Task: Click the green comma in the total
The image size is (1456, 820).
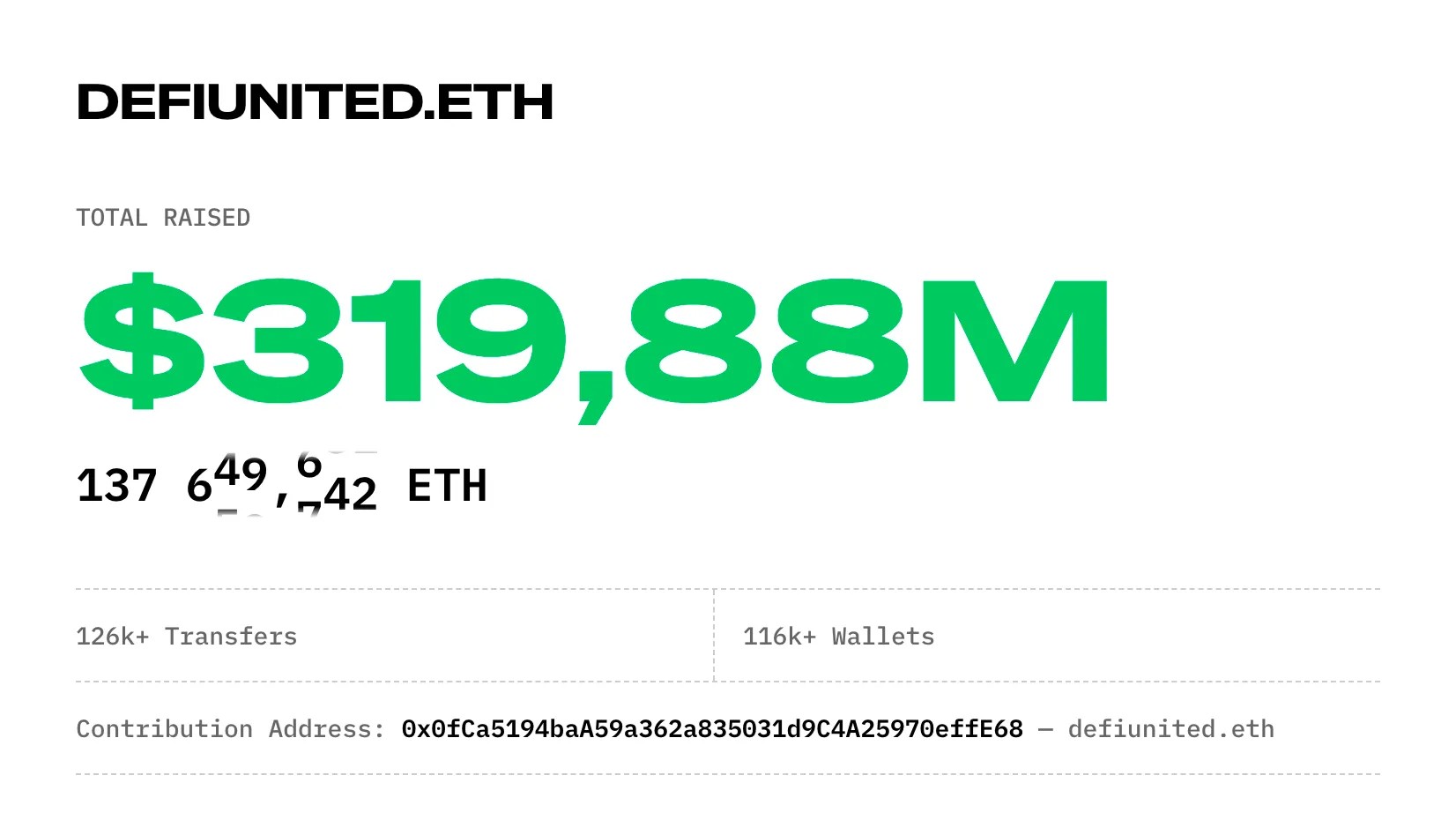Action: point(597,401)
